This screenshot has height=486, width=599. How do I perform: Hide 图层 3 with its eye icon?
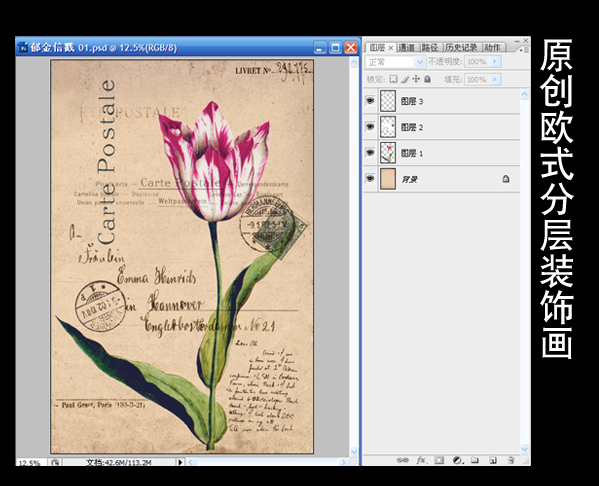(370, 101)
